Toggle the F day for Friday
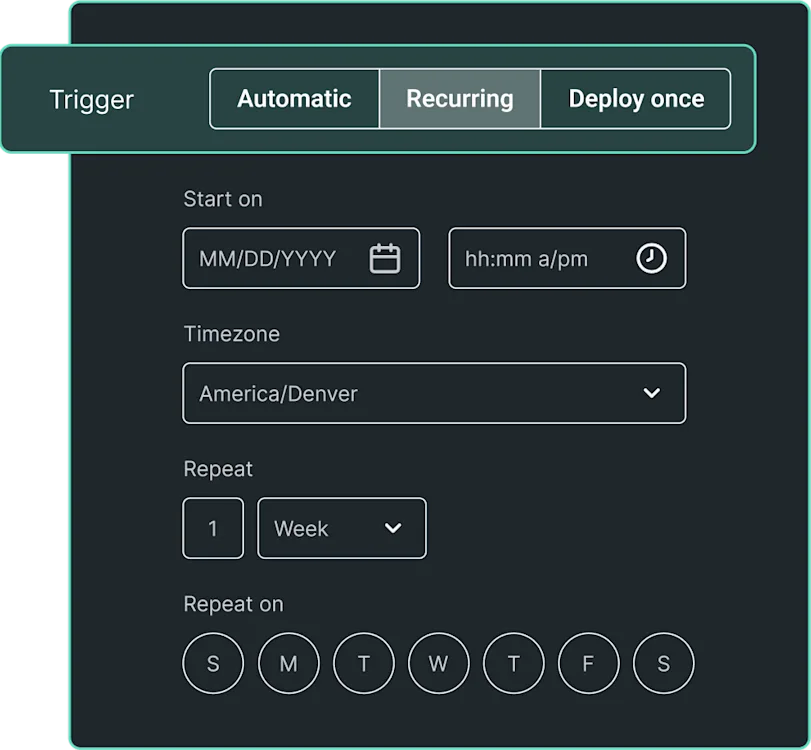 pyautogui.click(x=589, y=663)
